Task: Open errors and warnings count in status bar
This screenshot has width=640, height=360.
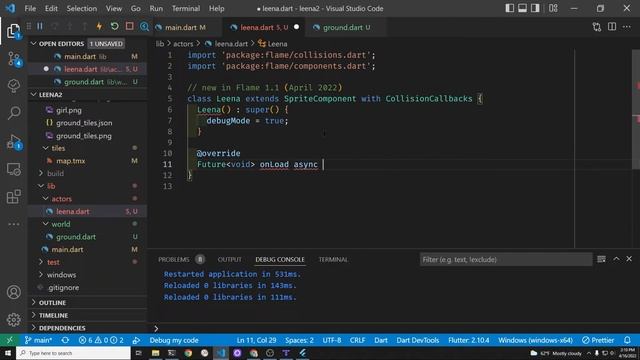Action: point(101,340)
